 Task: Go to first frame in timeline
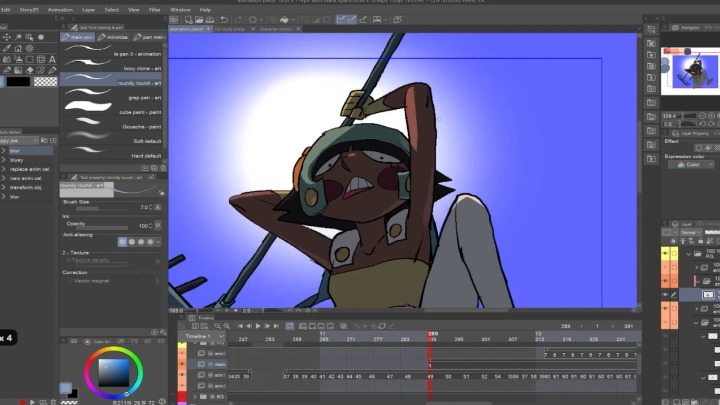tap(240, 326)
